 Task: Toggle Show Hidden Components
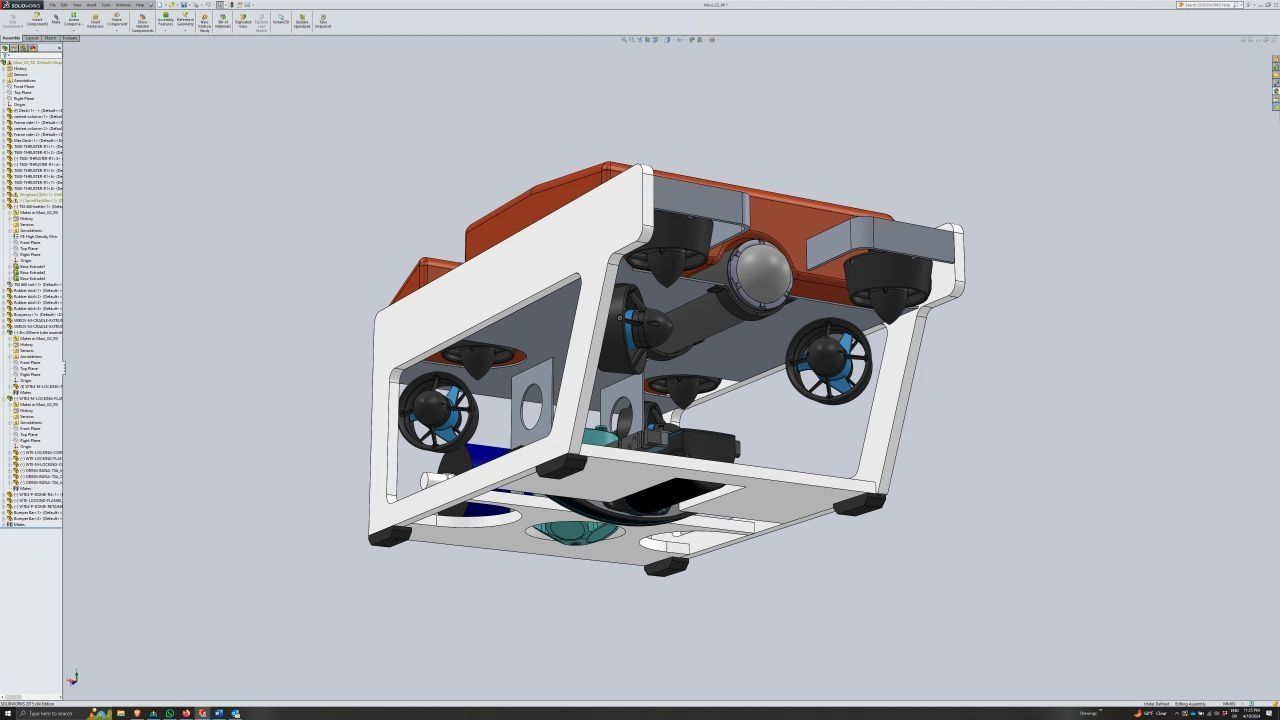point(142,18)
